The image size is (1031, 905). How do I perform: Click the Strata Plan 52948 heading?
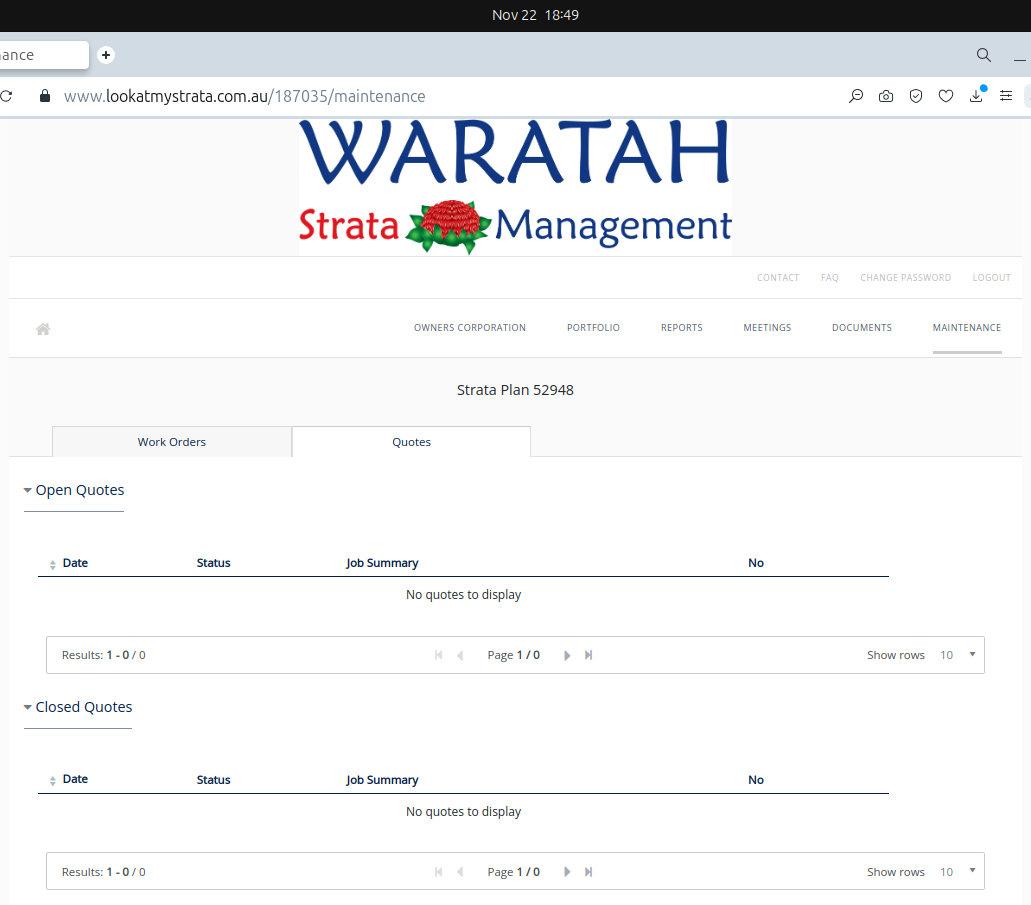pos(515,390)
